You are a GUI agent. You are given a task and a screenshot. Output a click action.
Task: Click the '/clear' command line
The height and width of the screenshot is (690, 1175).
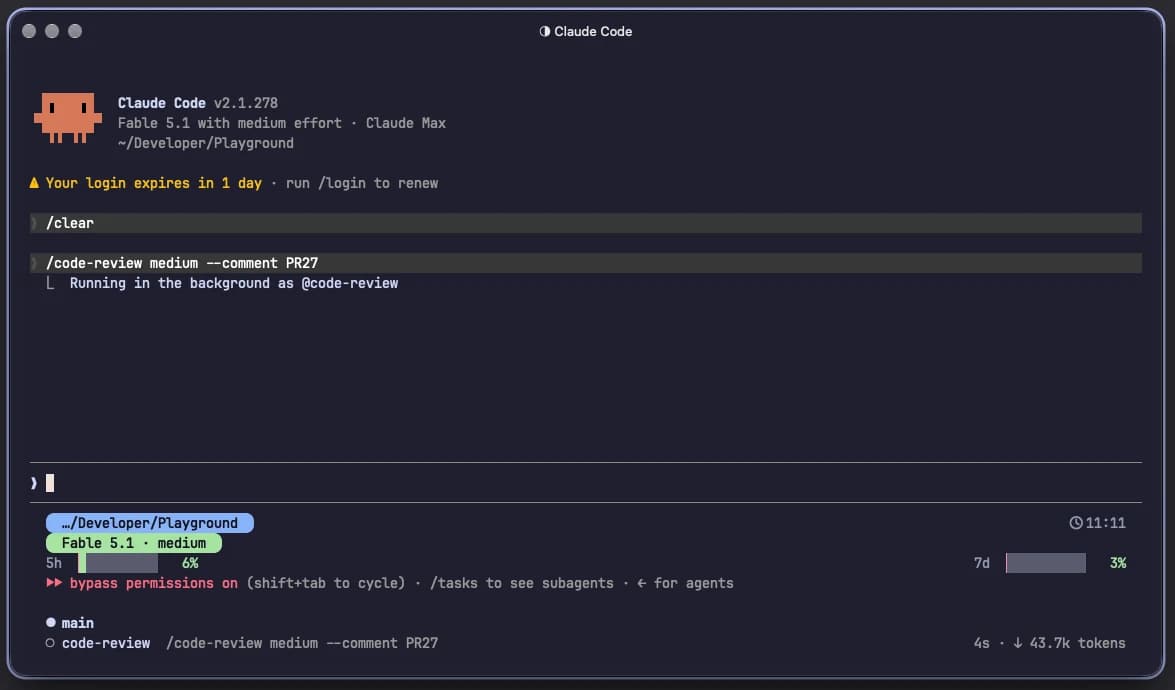(x=586, y=223)
